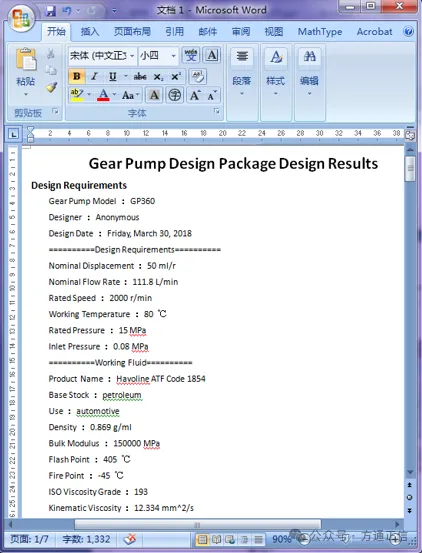Click the Subscript X₂ icon
The height and width of the screenshot is (553, 422).
point(158,77)
